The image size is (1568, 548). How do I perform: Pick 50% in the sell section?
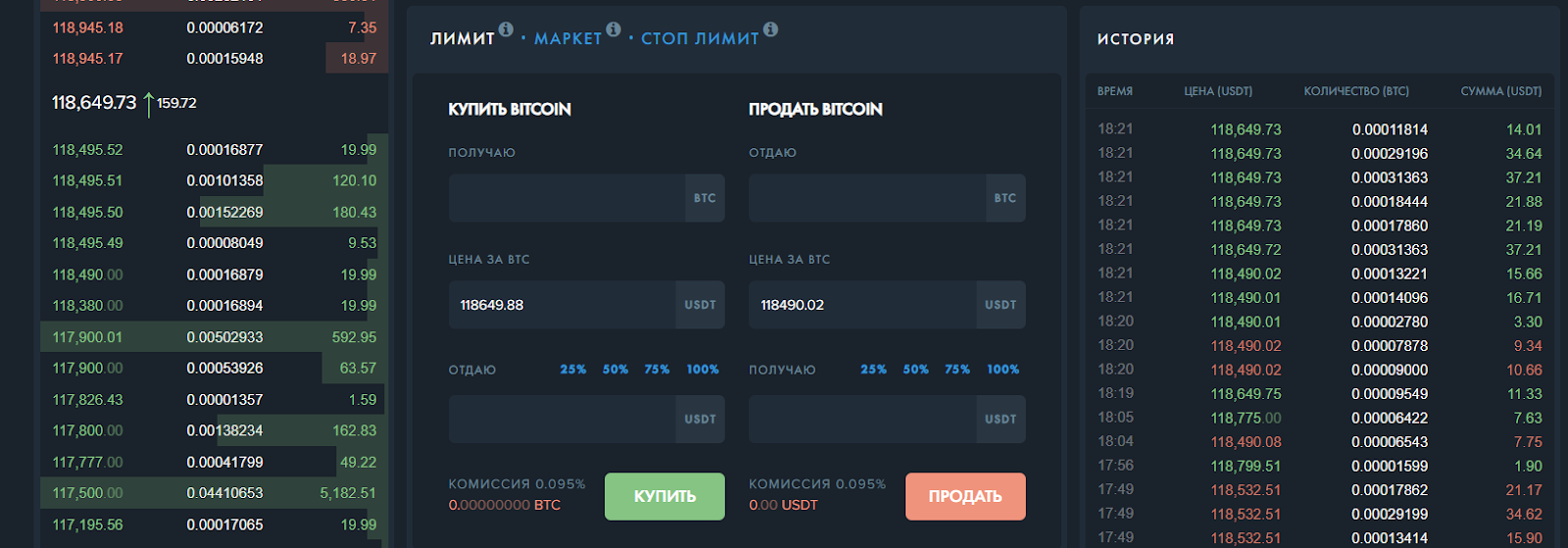915,370
